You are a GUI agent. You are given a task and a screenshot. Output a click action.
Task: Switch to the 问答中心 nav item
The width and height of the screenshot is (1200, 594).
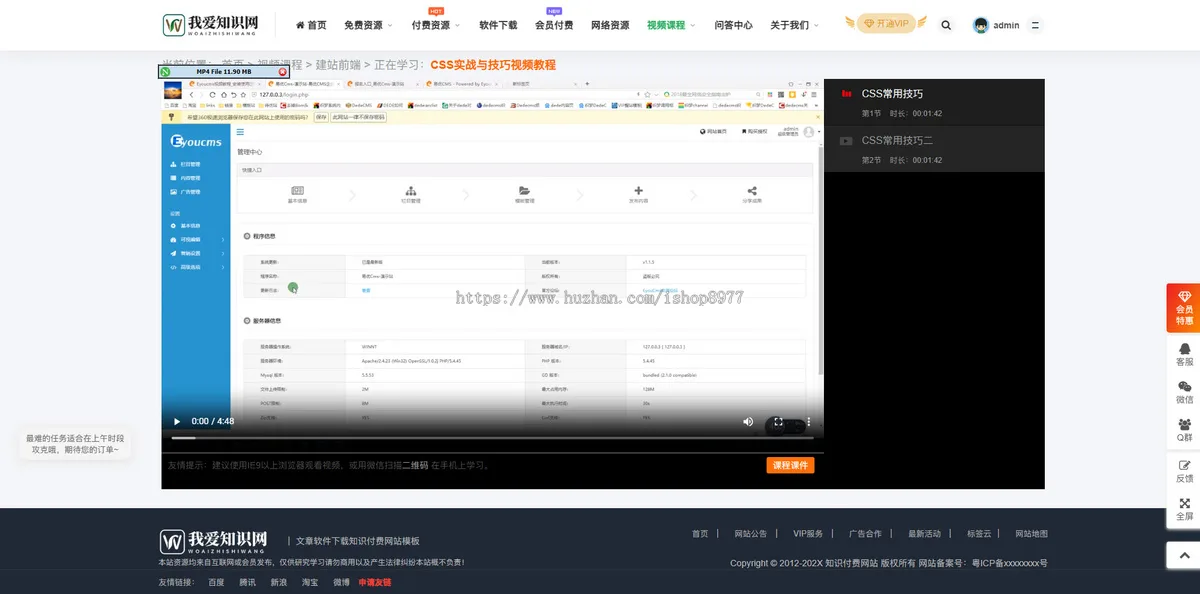click(x=734, y=25)
